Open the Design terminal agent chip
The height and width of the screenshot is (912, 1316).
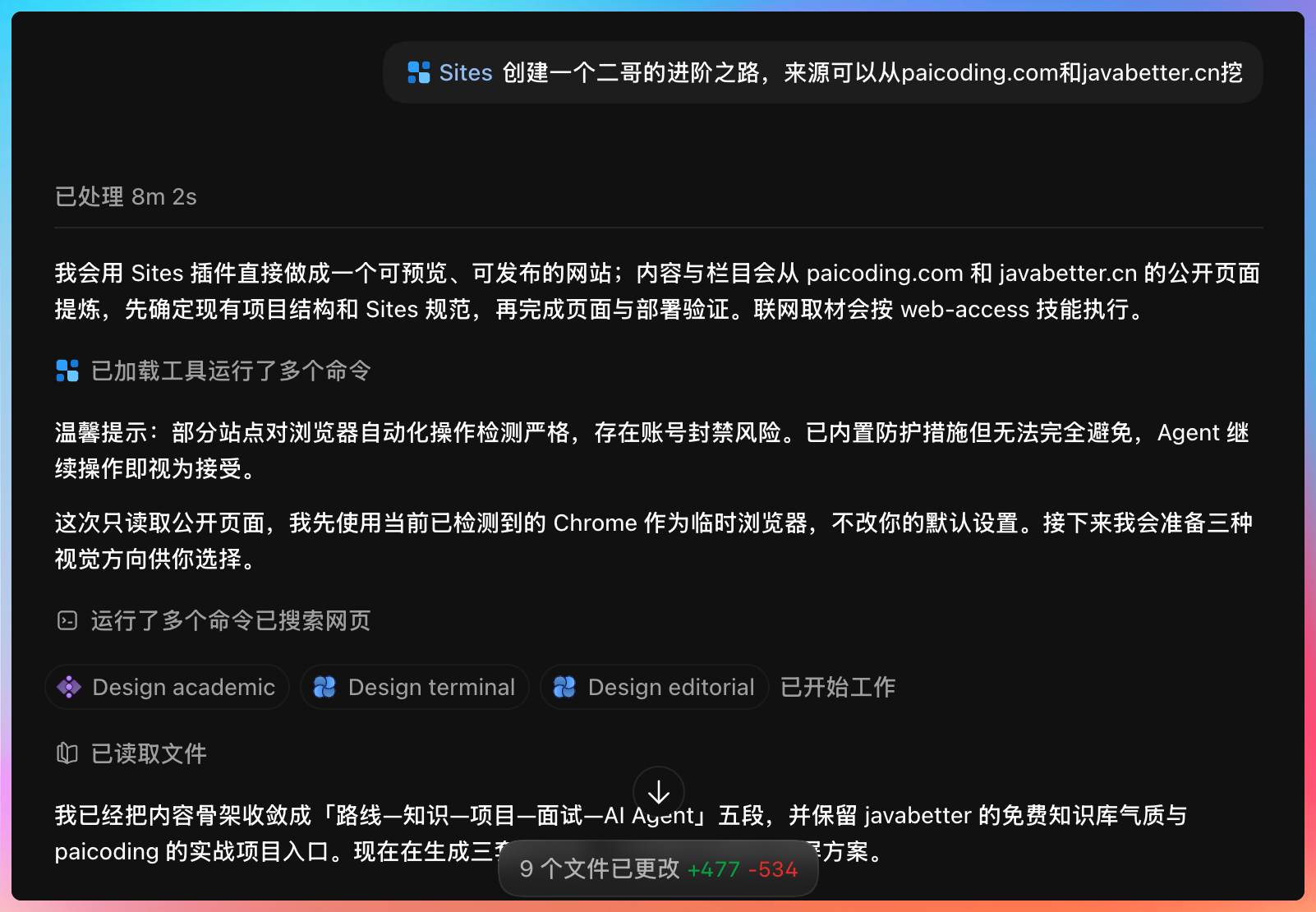415,687
